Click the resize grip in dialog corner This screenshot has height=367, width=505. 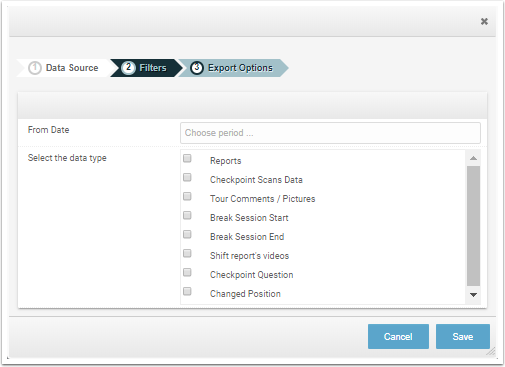coord(491,351)
